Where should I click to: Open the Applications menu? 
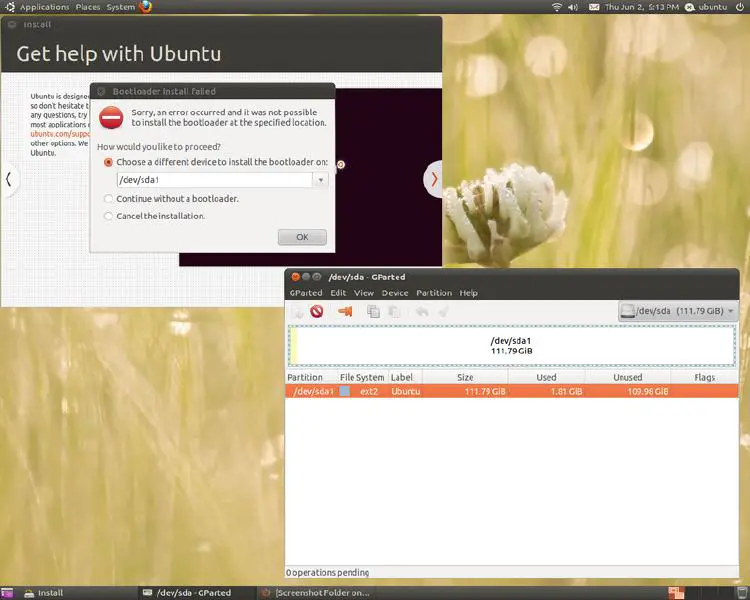pos(44,7)
